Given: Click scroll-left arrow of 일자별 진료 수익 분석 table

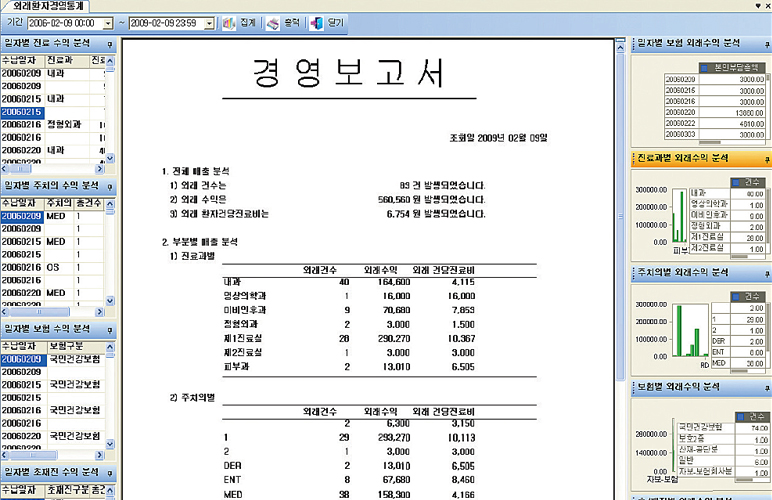Looking at the screenshot, I should tap(4, 169).
